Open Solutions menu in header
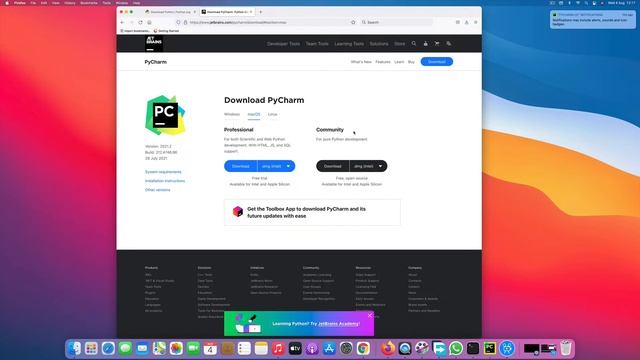This screenshot has width=640, height=360. tap(379, 44)
